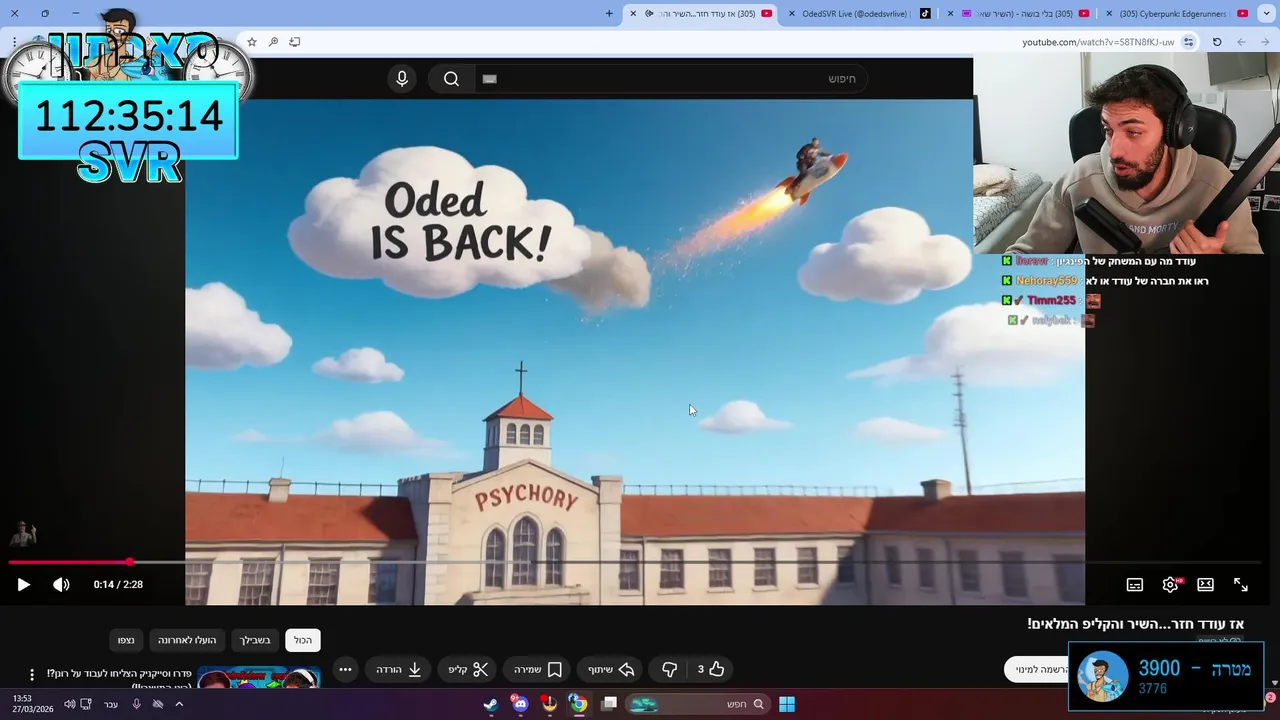Click the youtube.com address bar URL
This screenshot has width=1280, height=720.
(1098, 42)
